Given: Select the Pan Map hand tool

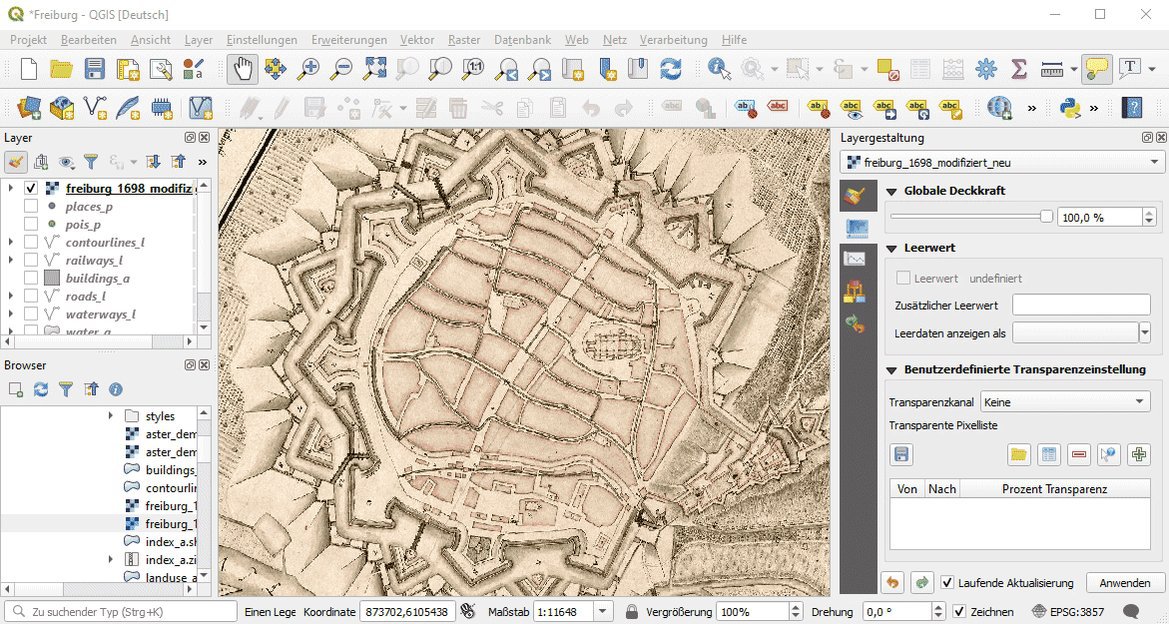Looking at the screenshot, I should click(242, 69).
